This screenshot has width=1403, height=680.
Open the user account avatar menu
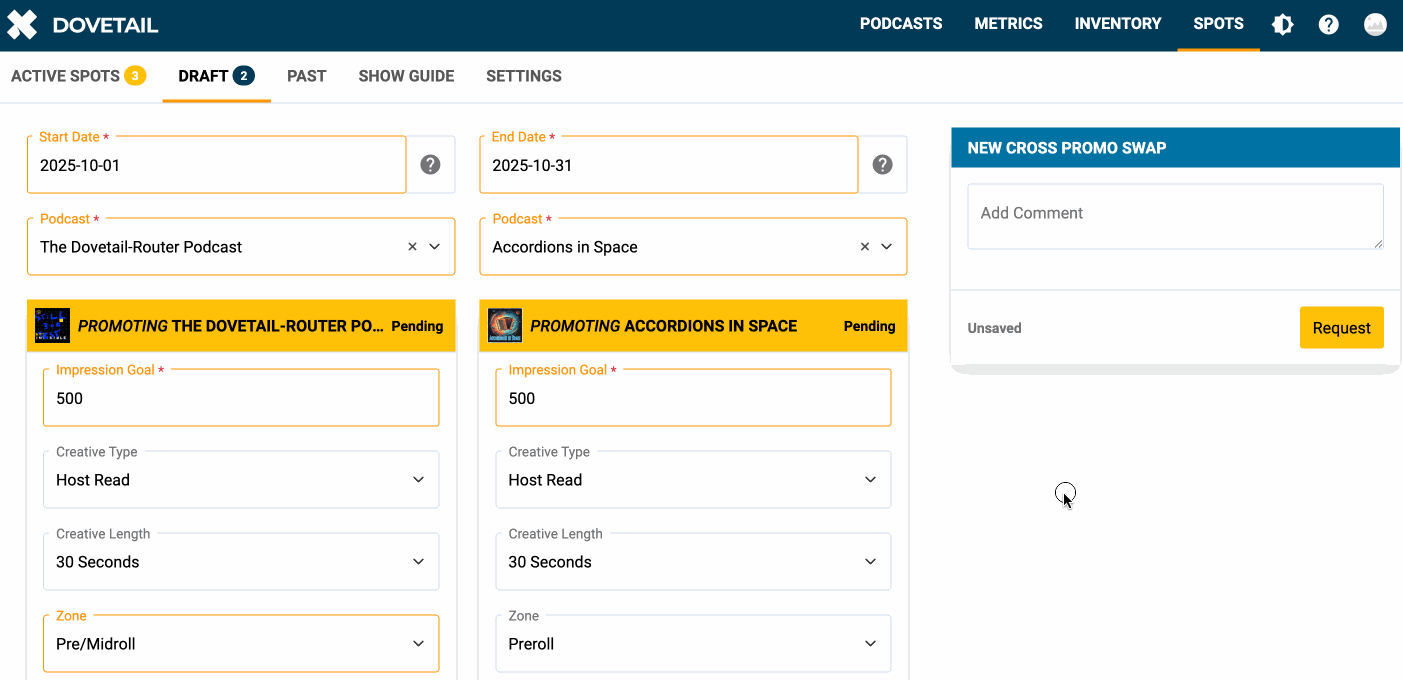click(1375, 25)
